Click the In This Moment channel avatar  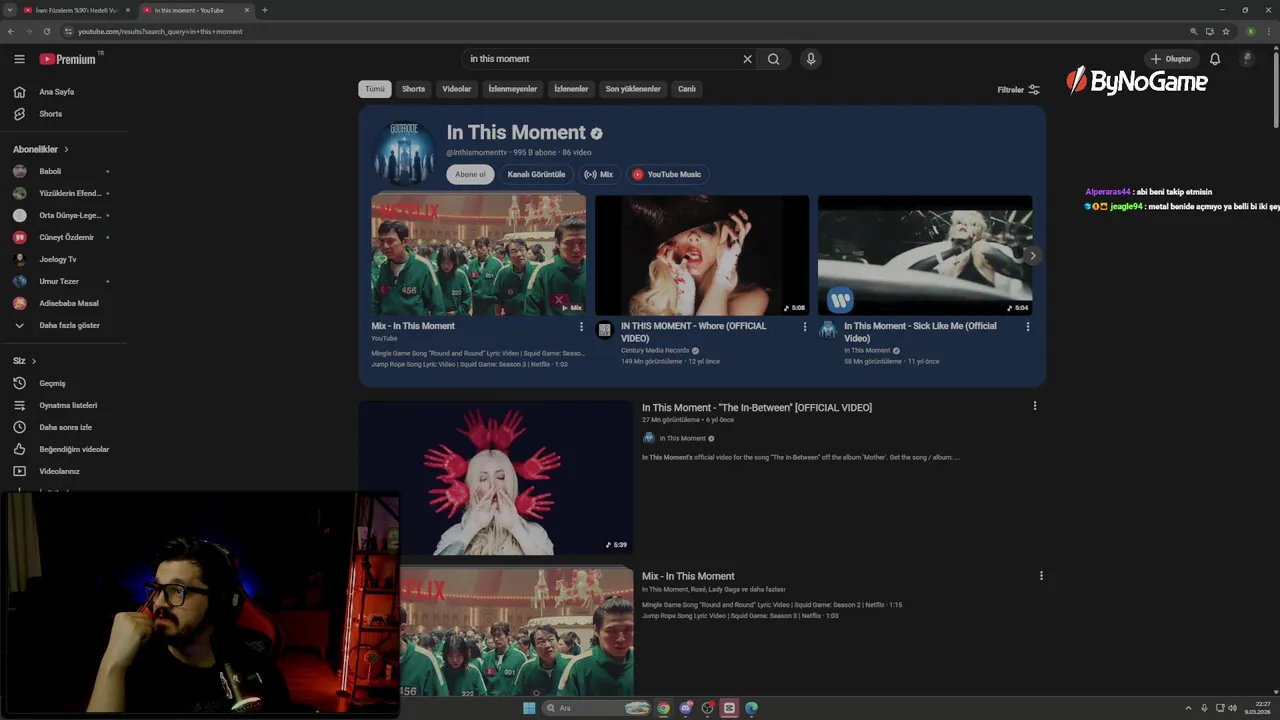point(404,153)
